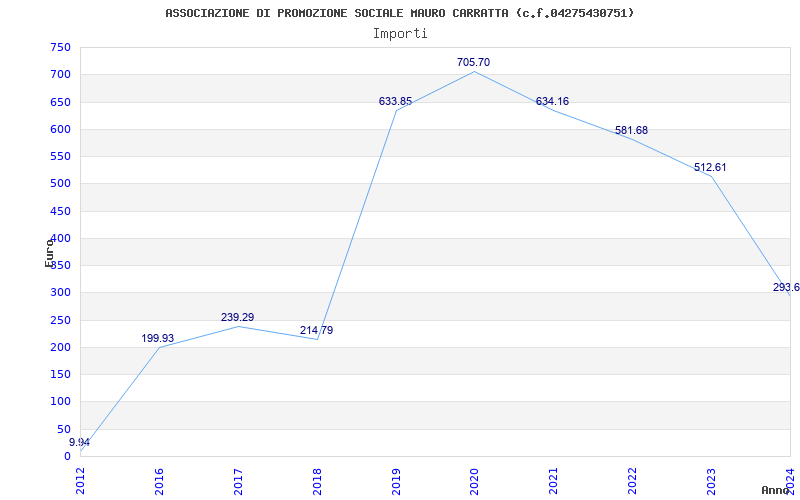Click the 705.70 peak data label
Screen dimensions: 800x500
[x=473, y=62]
